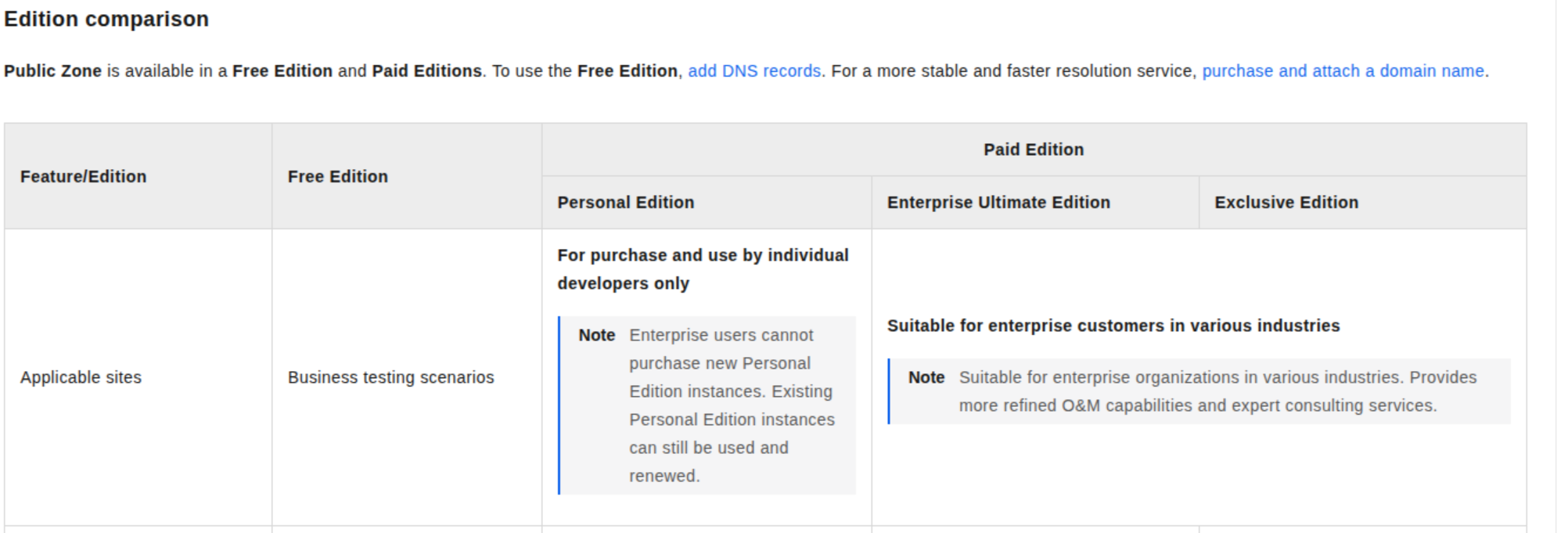This screenshot has width=1568, height=533.
Task: Click 'Suitable for enterprise customers' bold heading
Action: tap(1113, 326)
